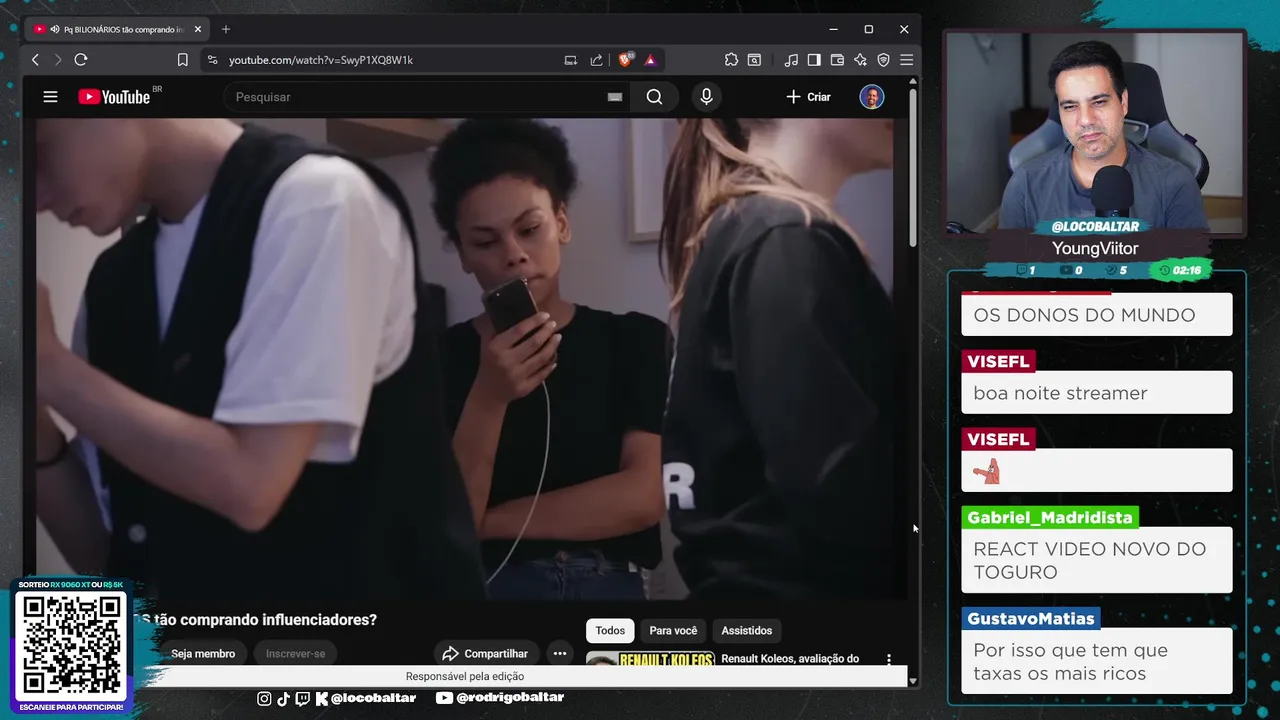Select the 'Todos' filter chip
Image resolution: width=1280 pixels, height=720 pixels.
coord(610,631)
